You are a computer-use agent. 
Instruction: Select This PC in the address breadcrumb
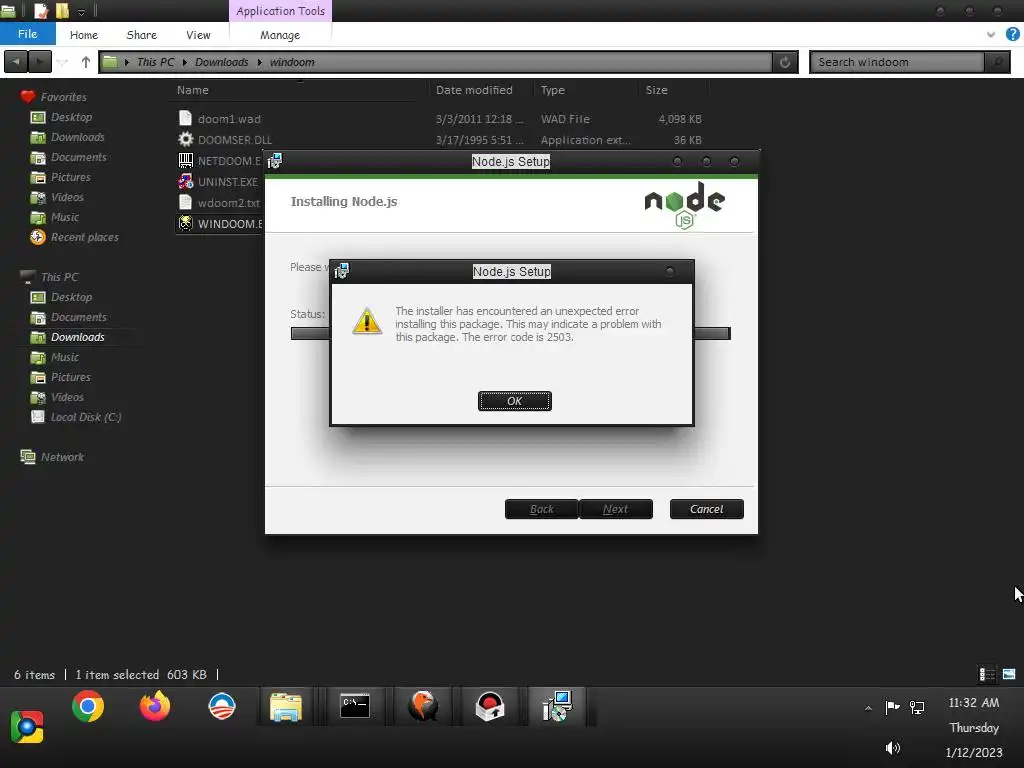(155, 62)
